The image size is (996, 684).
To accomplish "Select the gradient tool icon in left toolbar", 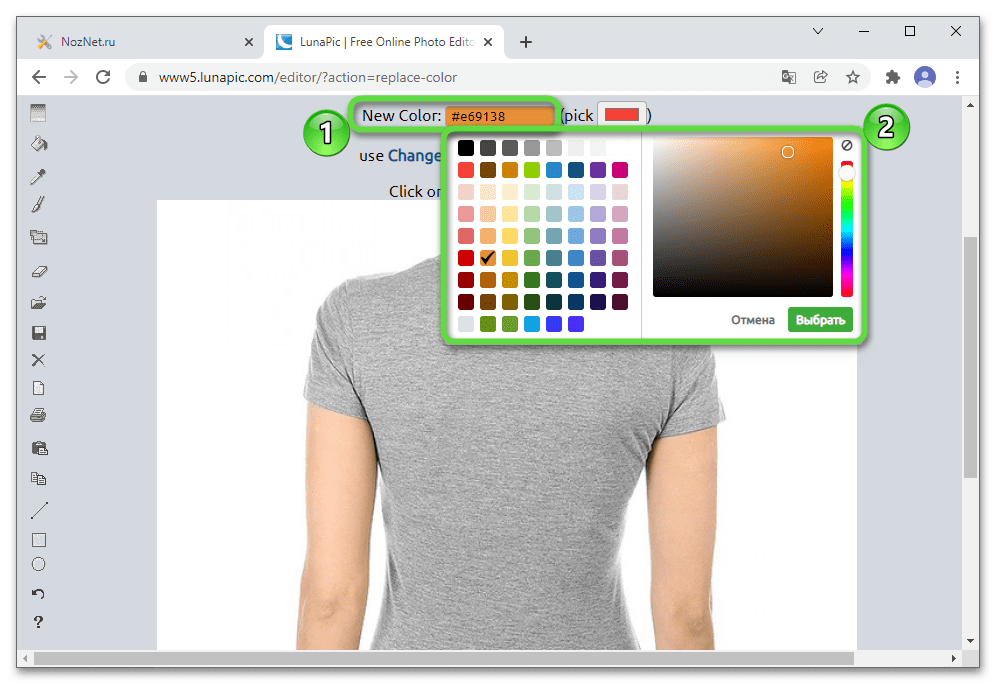I will pos(38,113).
